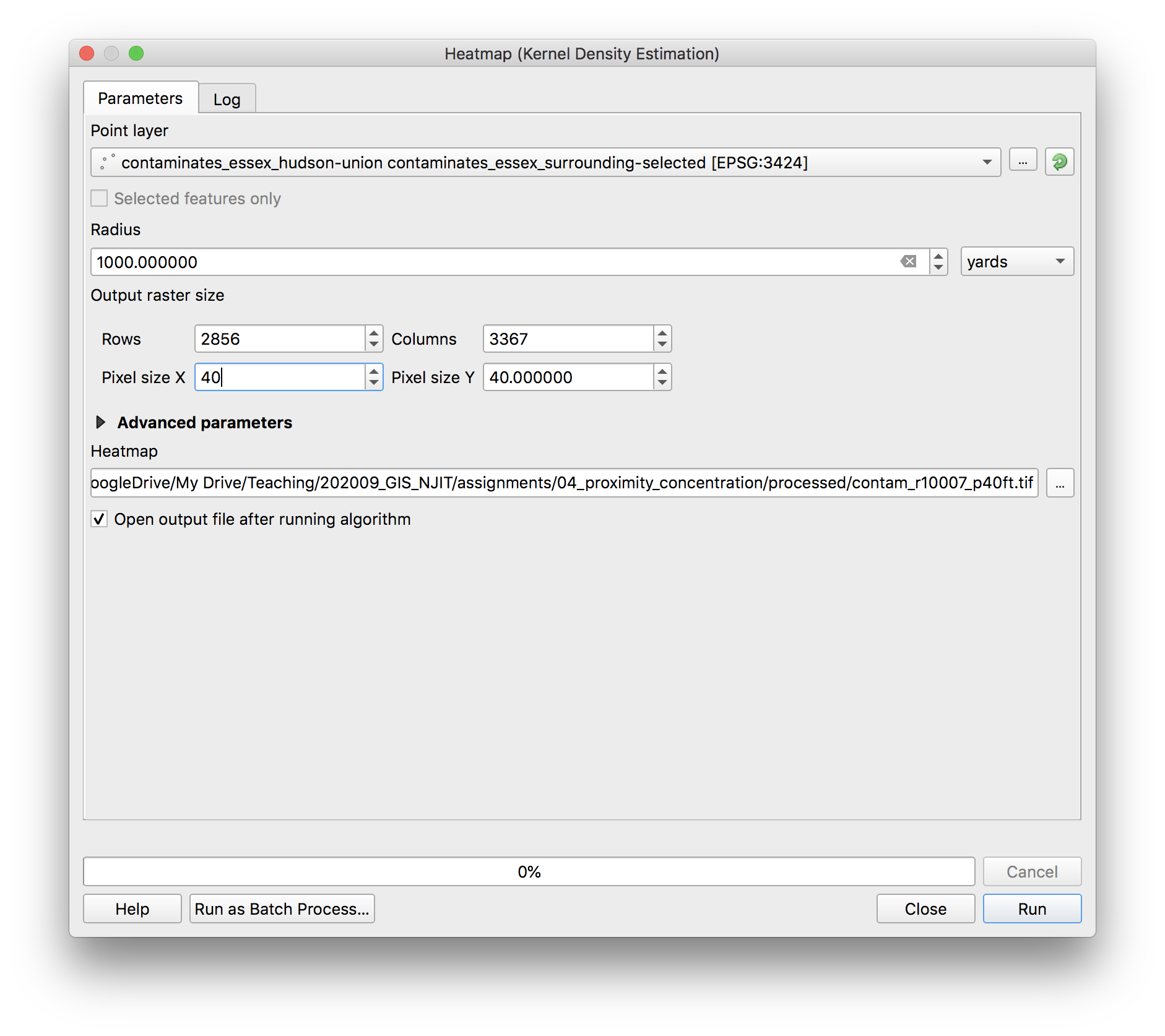Image resolution: width=1165 pixels, height=1036 pixels.
Task: Increase Pixel size Y with up arrow
Action: (662, 372)
